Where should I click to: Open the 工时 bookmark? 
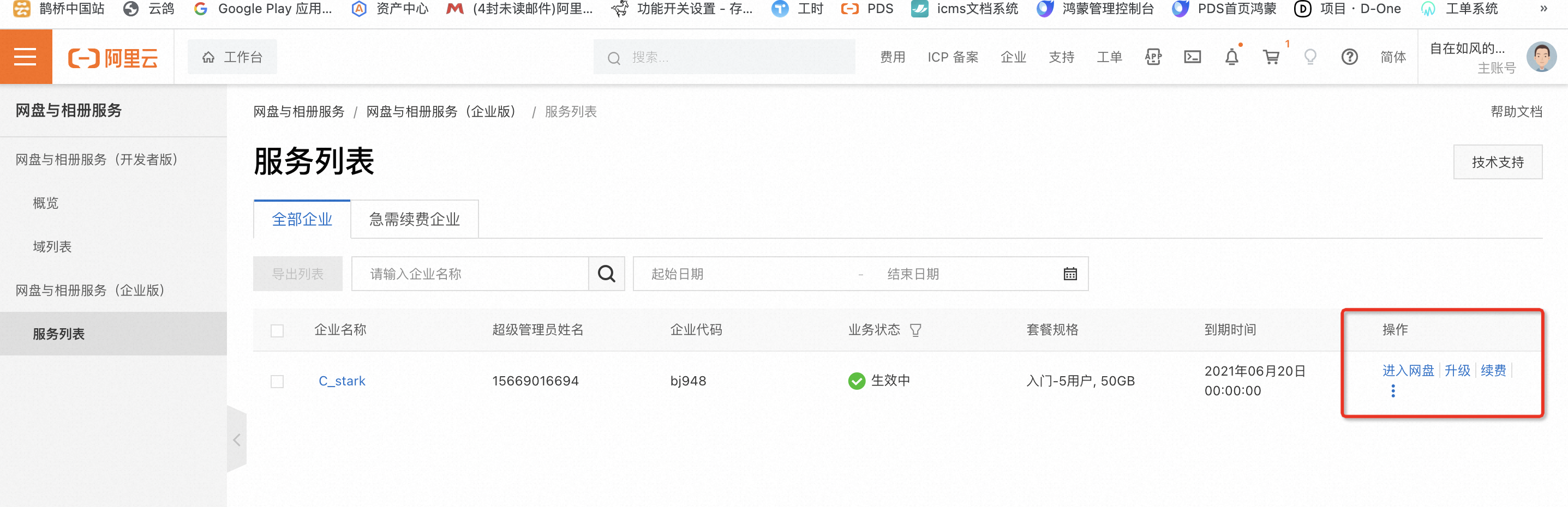coord(798,9)
